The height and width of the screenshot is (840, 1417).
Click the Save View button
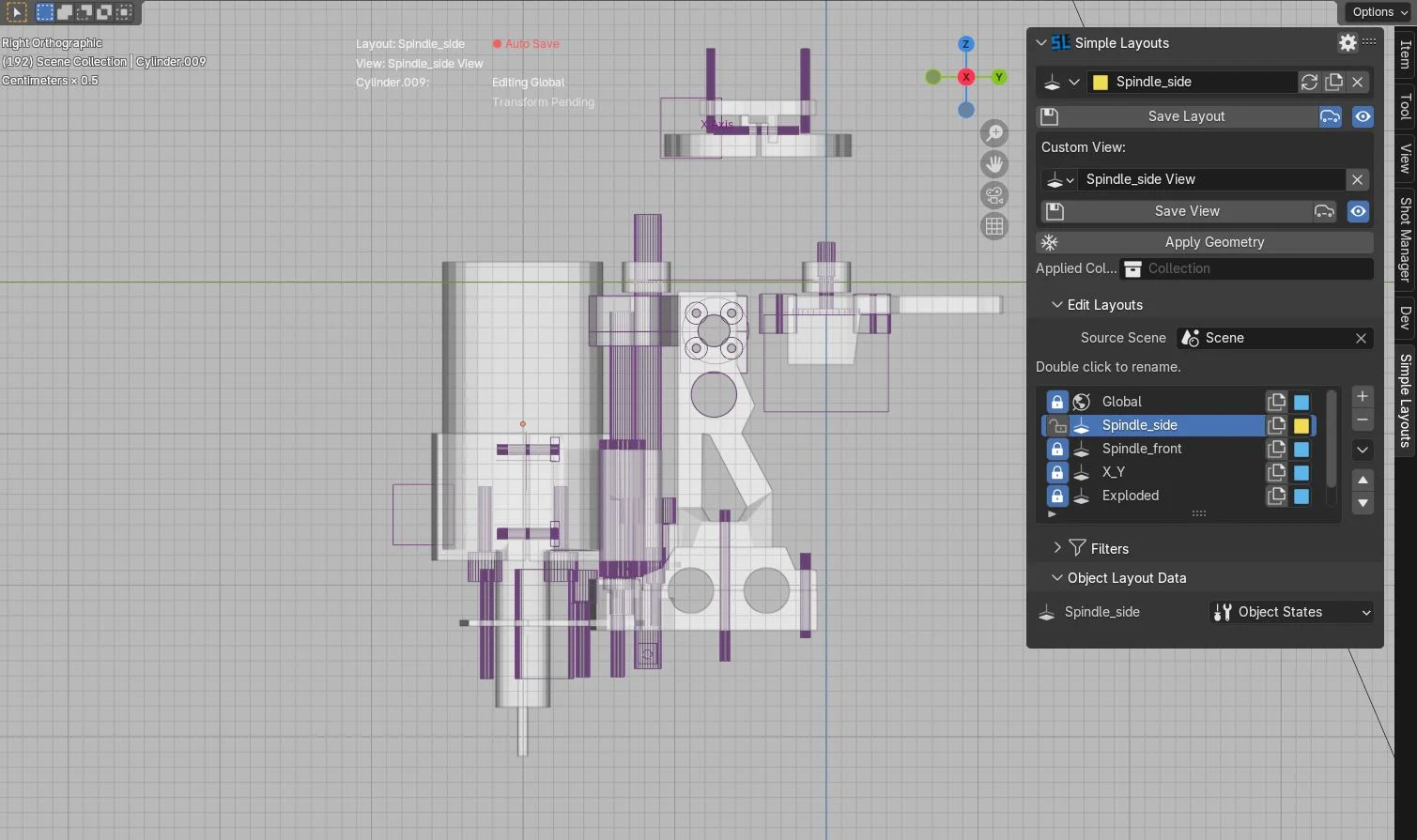tap(1186, 210)
